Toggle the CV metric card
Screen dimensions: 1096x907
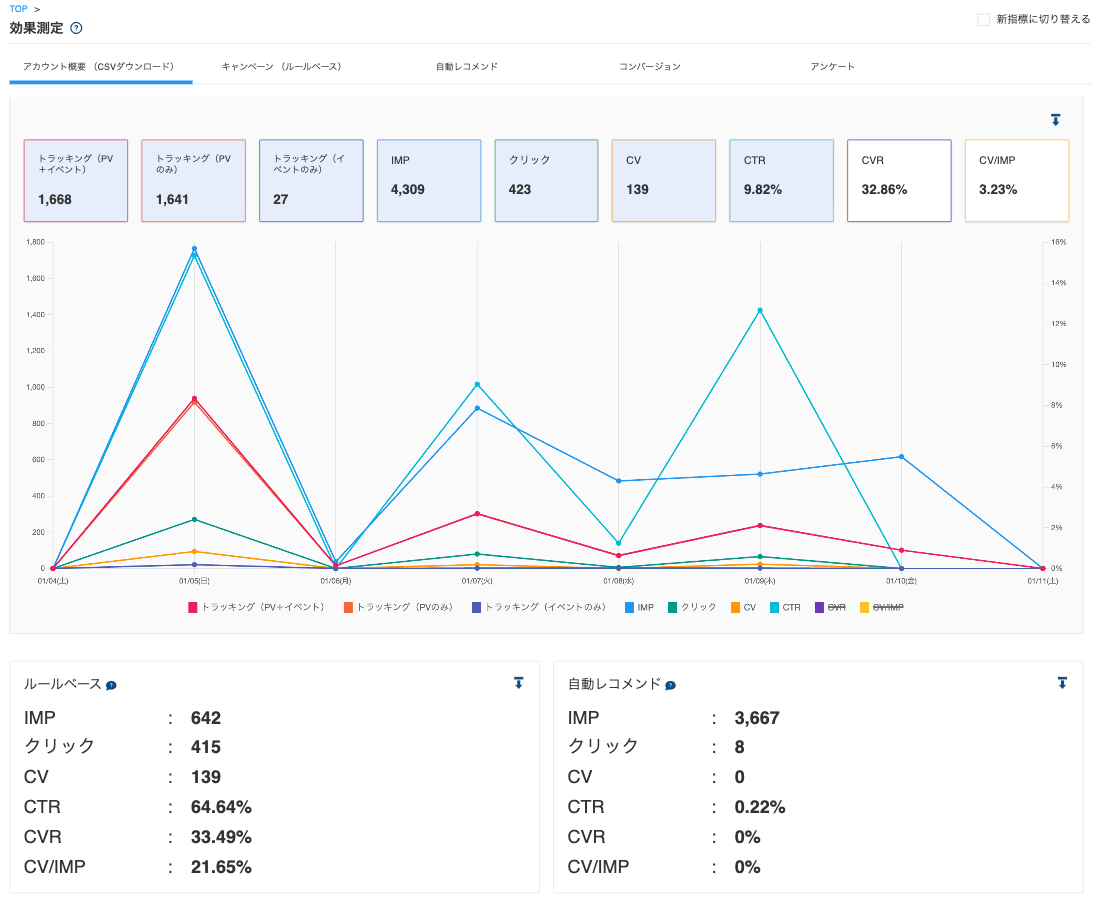coord(664,180)
